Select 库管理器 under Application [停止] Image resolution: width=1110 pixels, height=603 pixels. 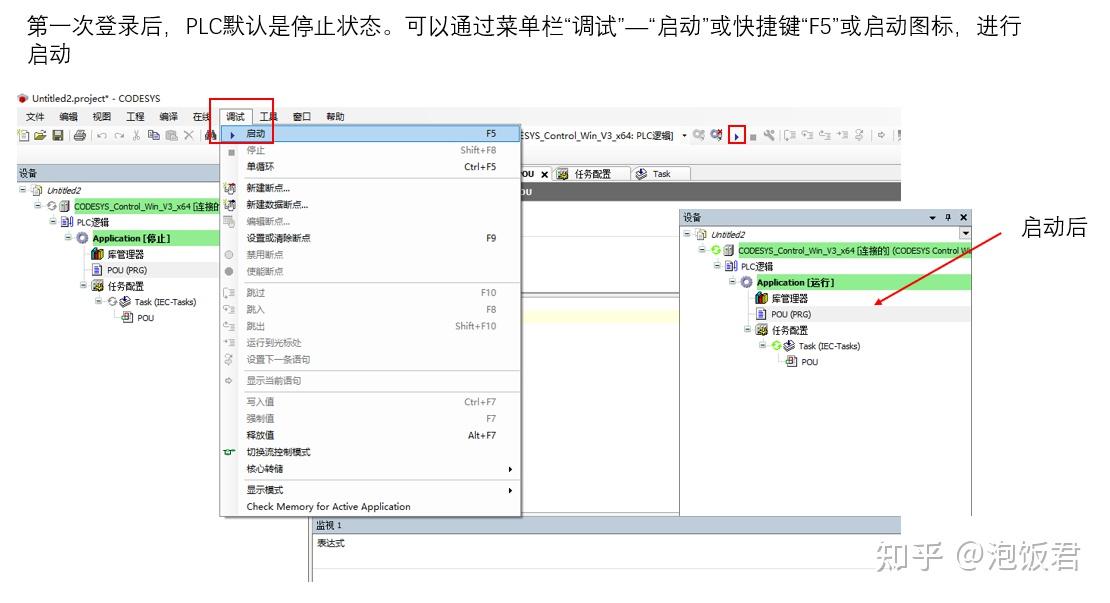[x=125, y=254]
